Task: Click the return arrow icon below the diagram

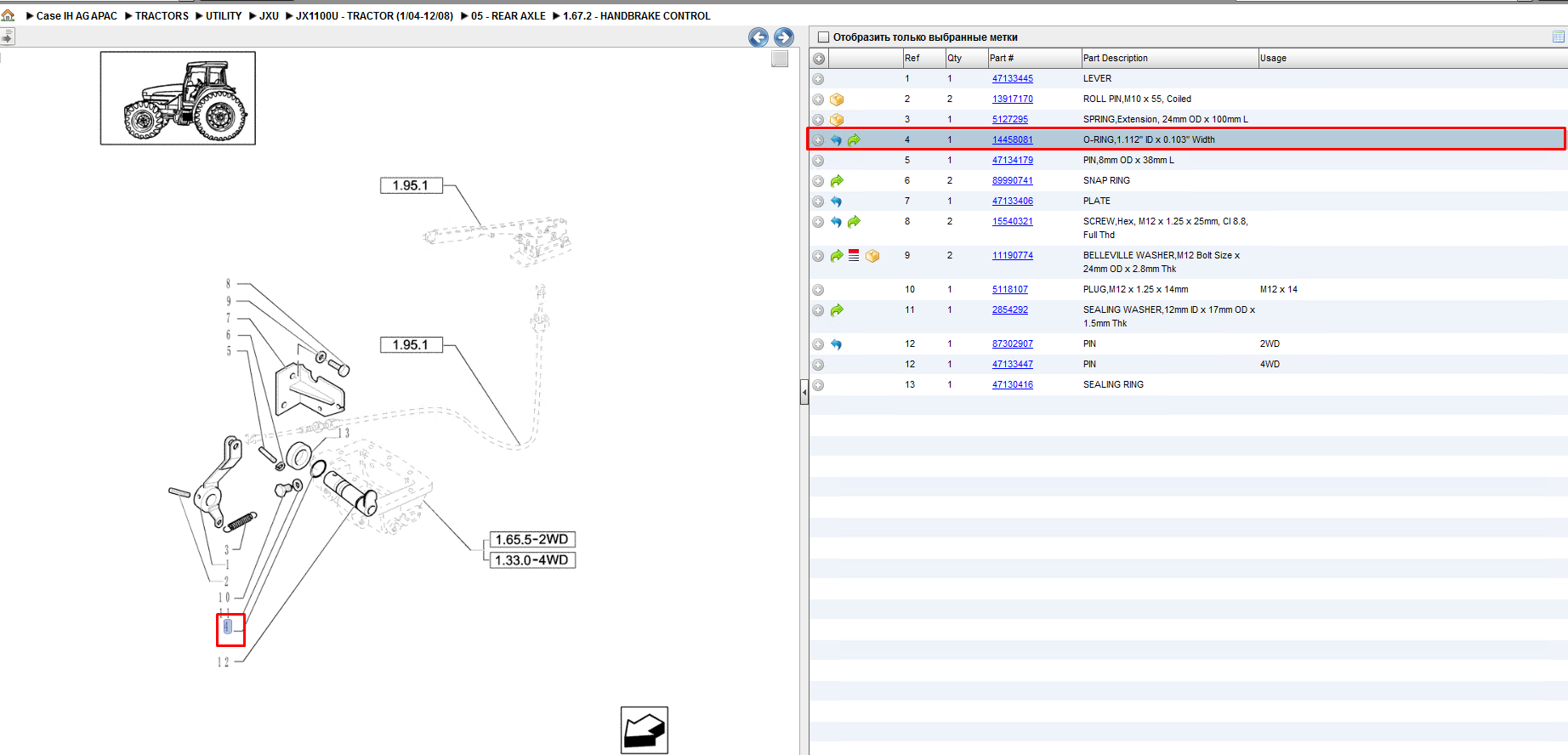Action: click(644, 730)
